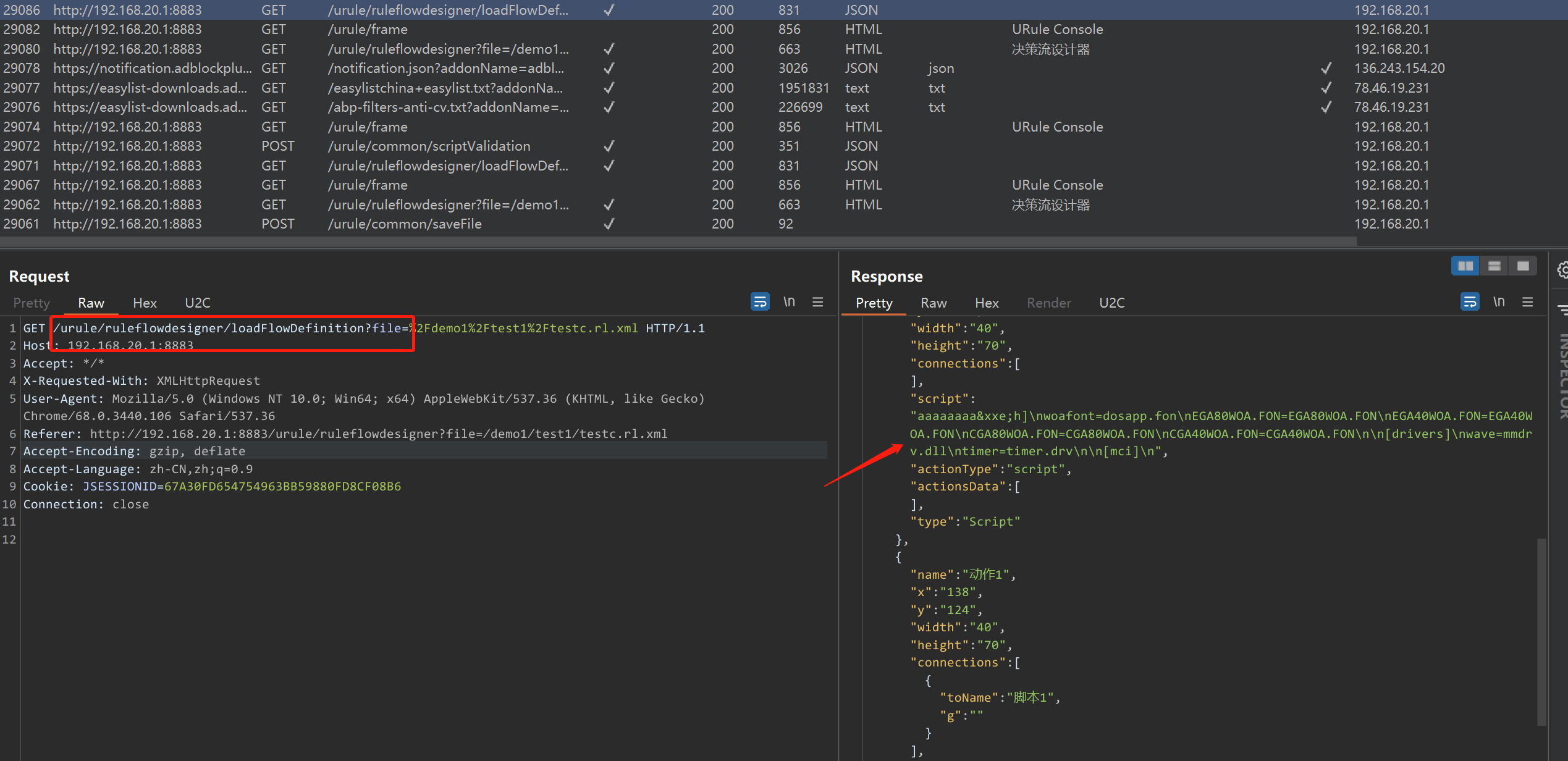Switch Response view to Raw tab
The image size is (1568, 761).
(x=933, y=303)
